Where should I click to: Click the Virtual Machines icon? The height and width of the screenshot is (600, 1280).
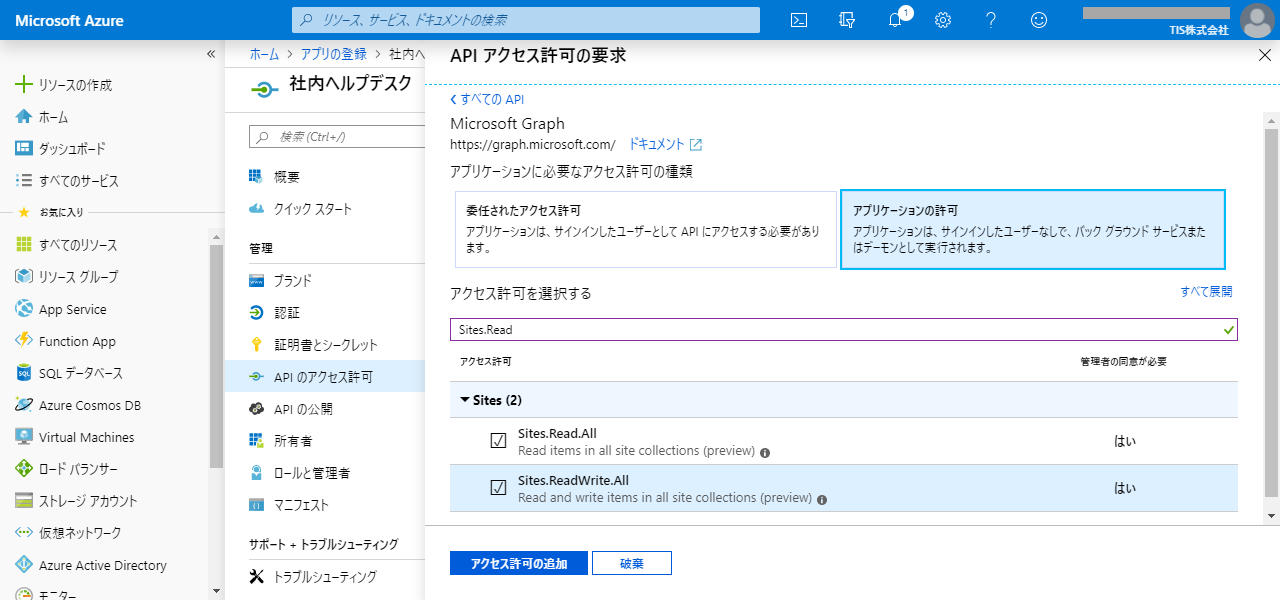[24, 437]
